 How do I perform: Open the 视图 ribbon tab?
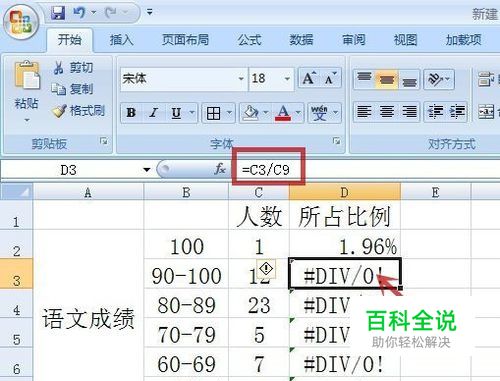(x=405, y=40)
